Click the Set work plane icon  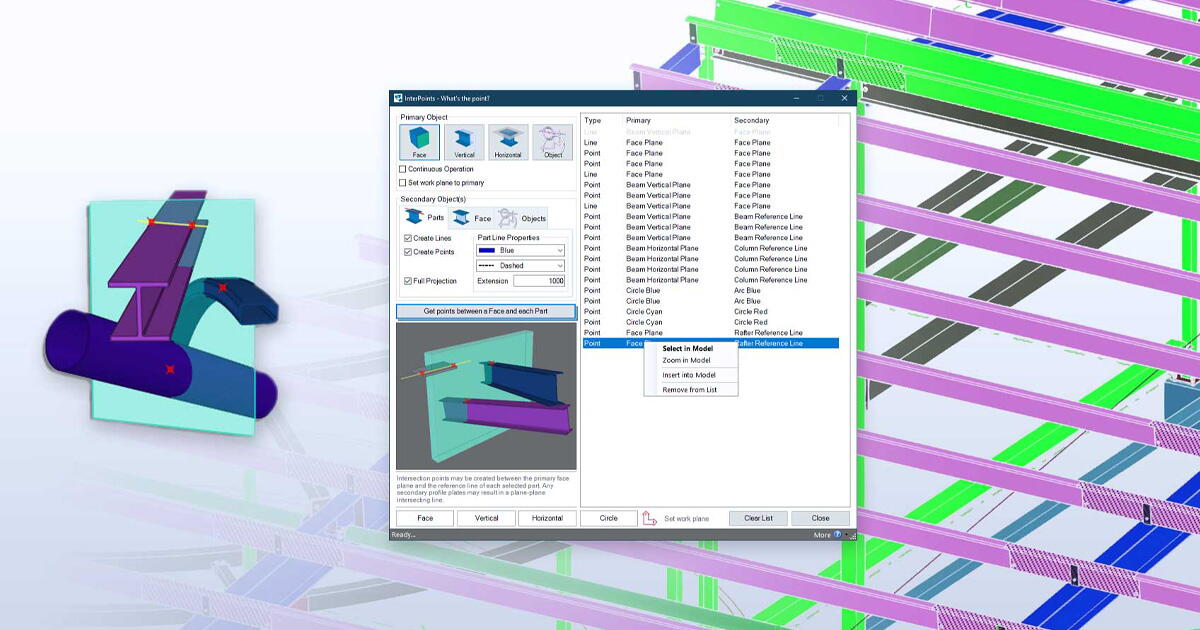[648, 517]
